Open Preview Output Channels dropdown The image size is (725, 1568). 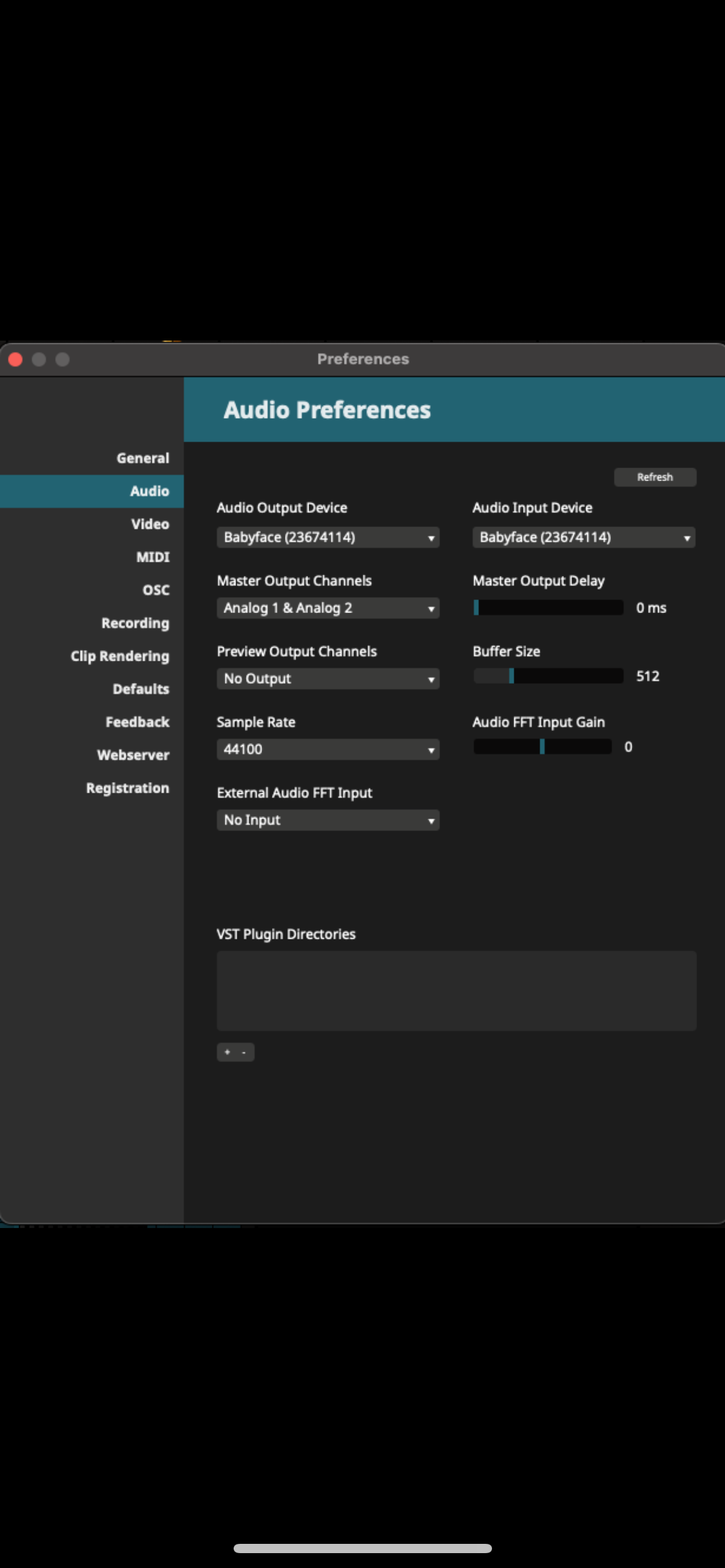point(328,678)
